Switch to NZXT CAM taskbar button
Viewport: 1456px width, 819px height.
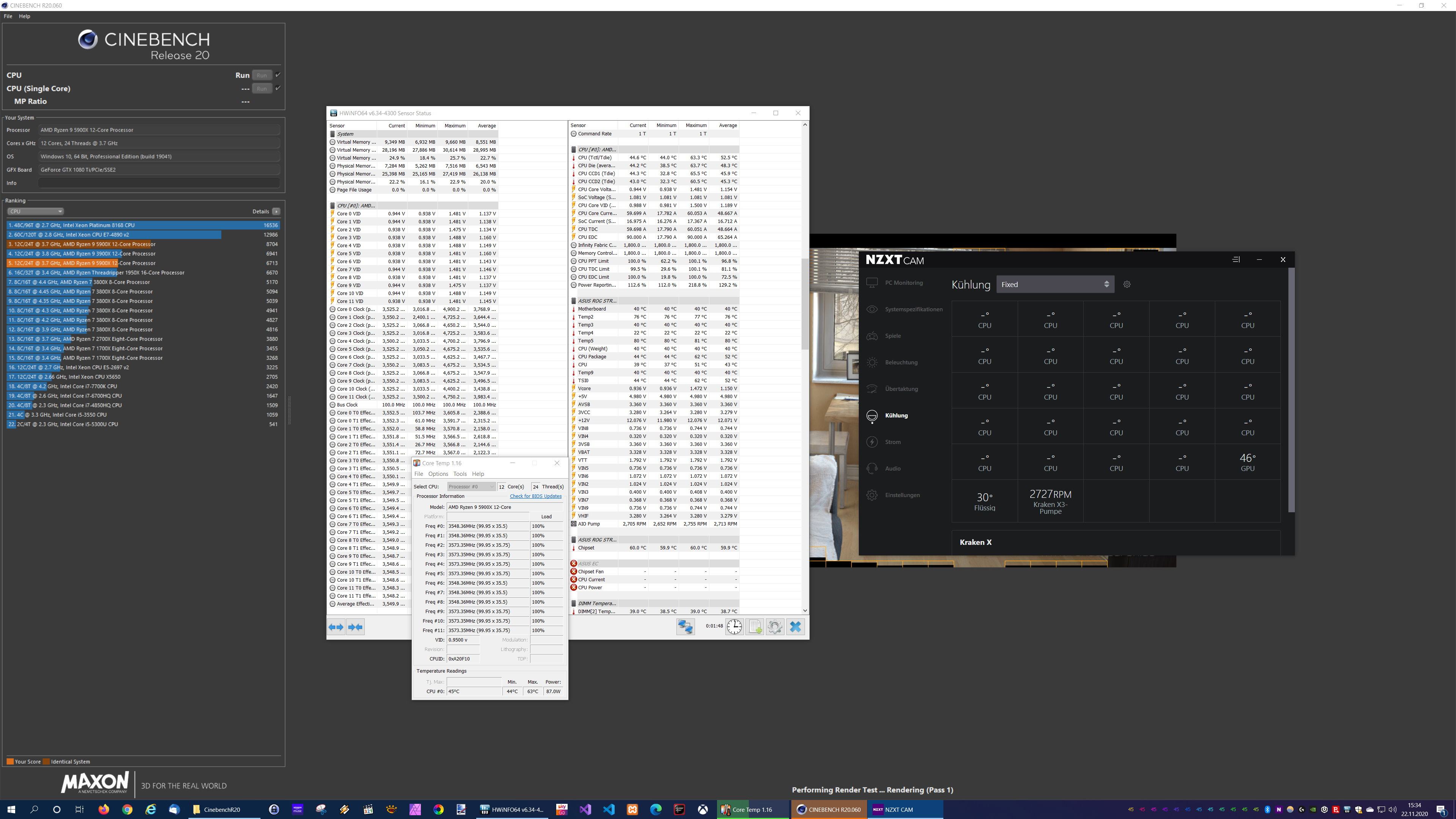905,810
